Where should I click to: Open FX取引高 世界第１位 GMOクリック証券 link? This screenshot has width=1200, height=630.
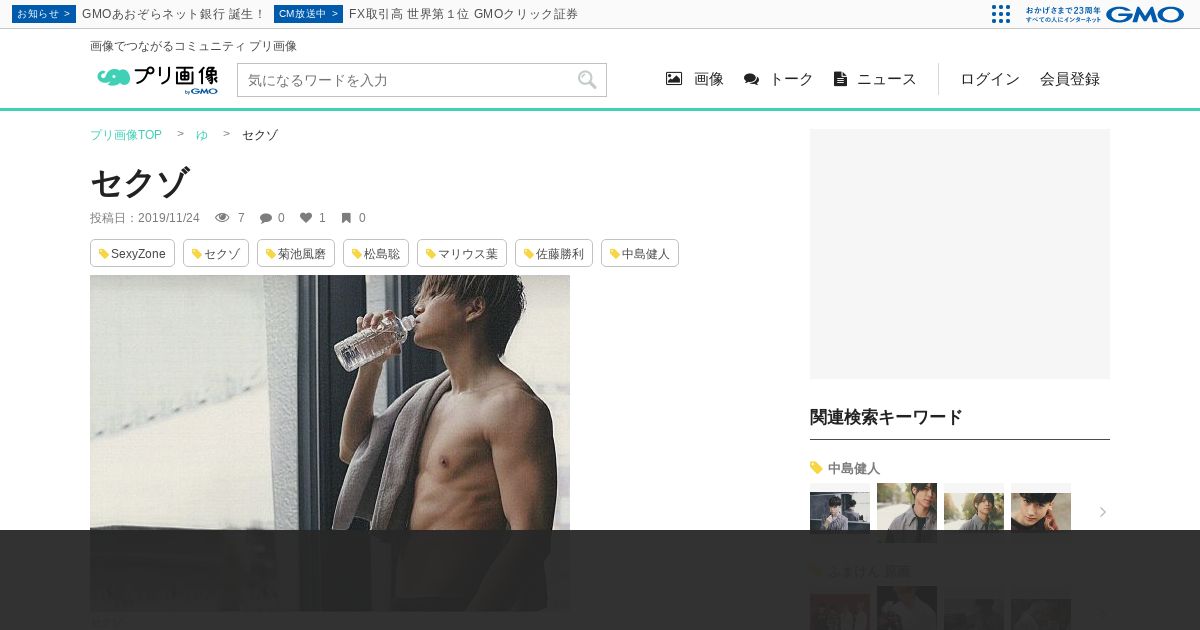pyautogui.click(x=463, y=14)
